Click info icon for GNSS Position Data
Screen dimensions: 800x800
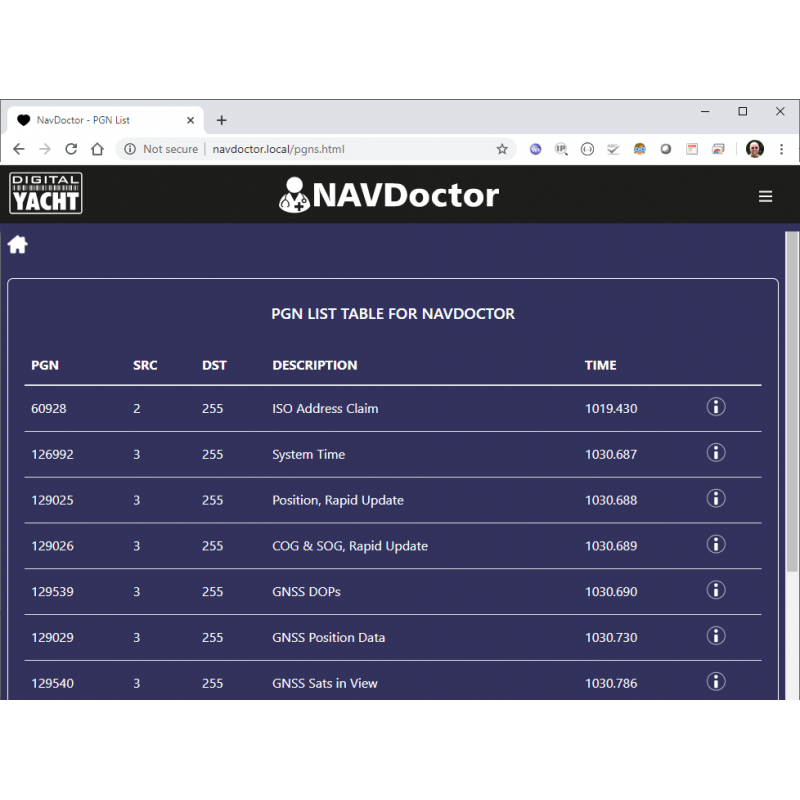(716, 636)
